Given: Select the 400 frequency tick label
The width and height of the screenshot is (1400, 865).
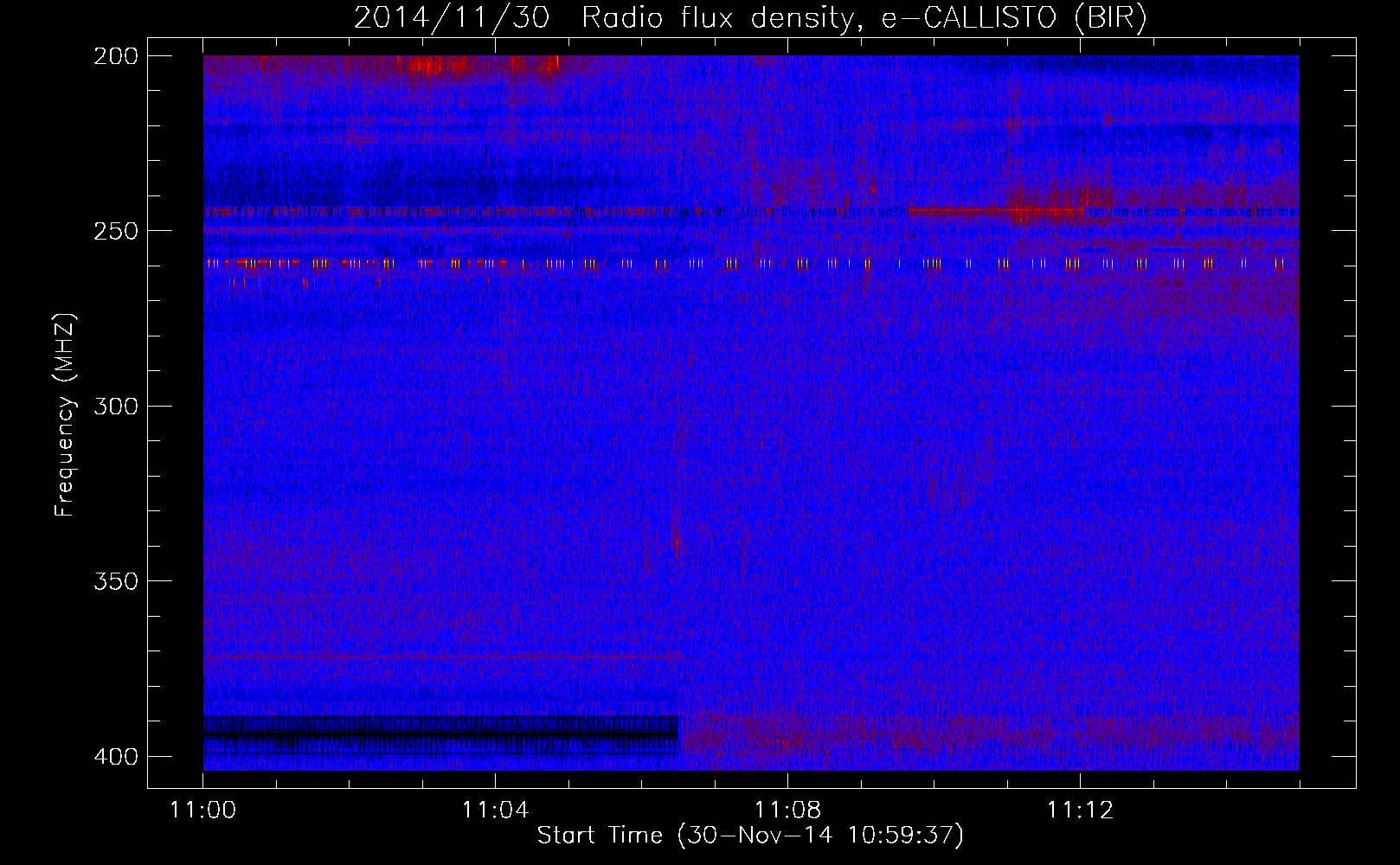Looking at the screenshot, I should (x=116, y=756).
